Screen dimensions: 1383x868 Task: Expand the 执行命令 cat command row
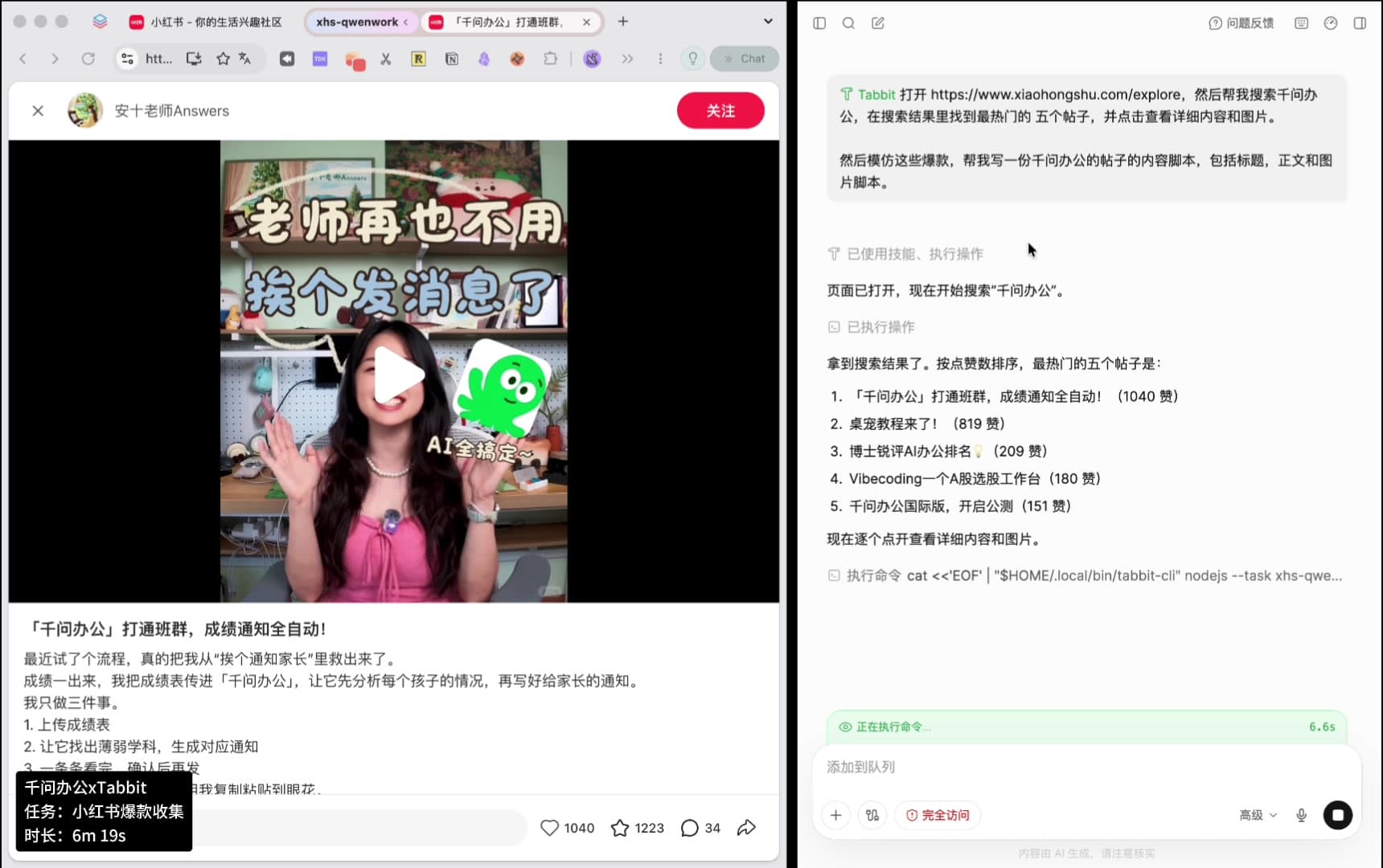click(1085, 575)
